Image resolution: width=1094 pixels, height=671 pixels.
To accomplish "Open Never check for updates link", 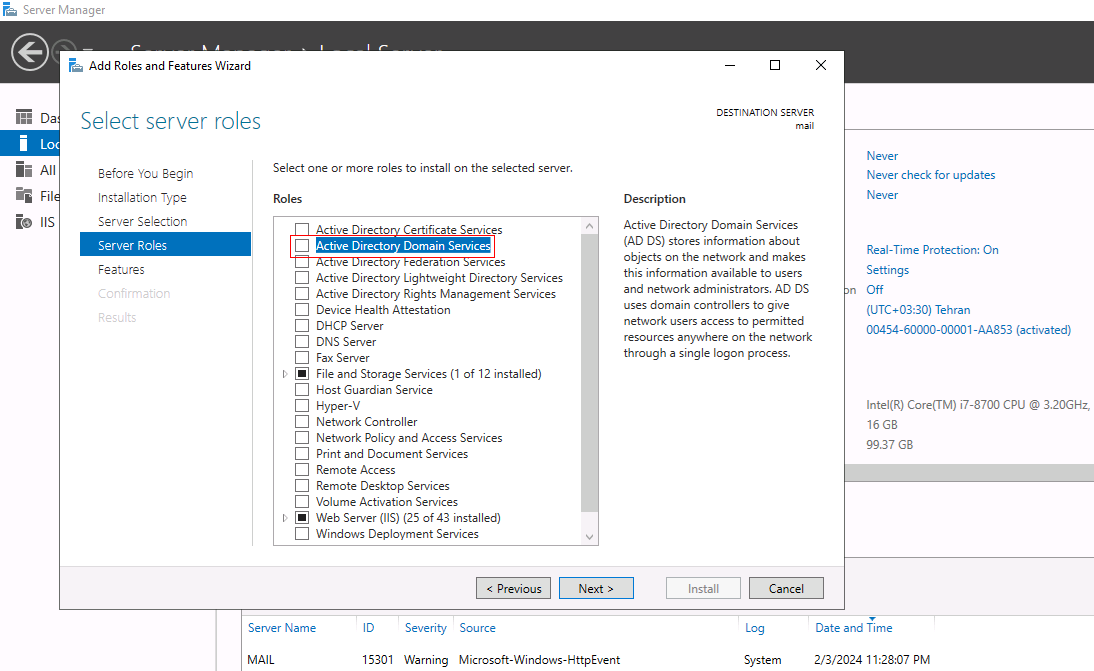I will pos(931,175).
